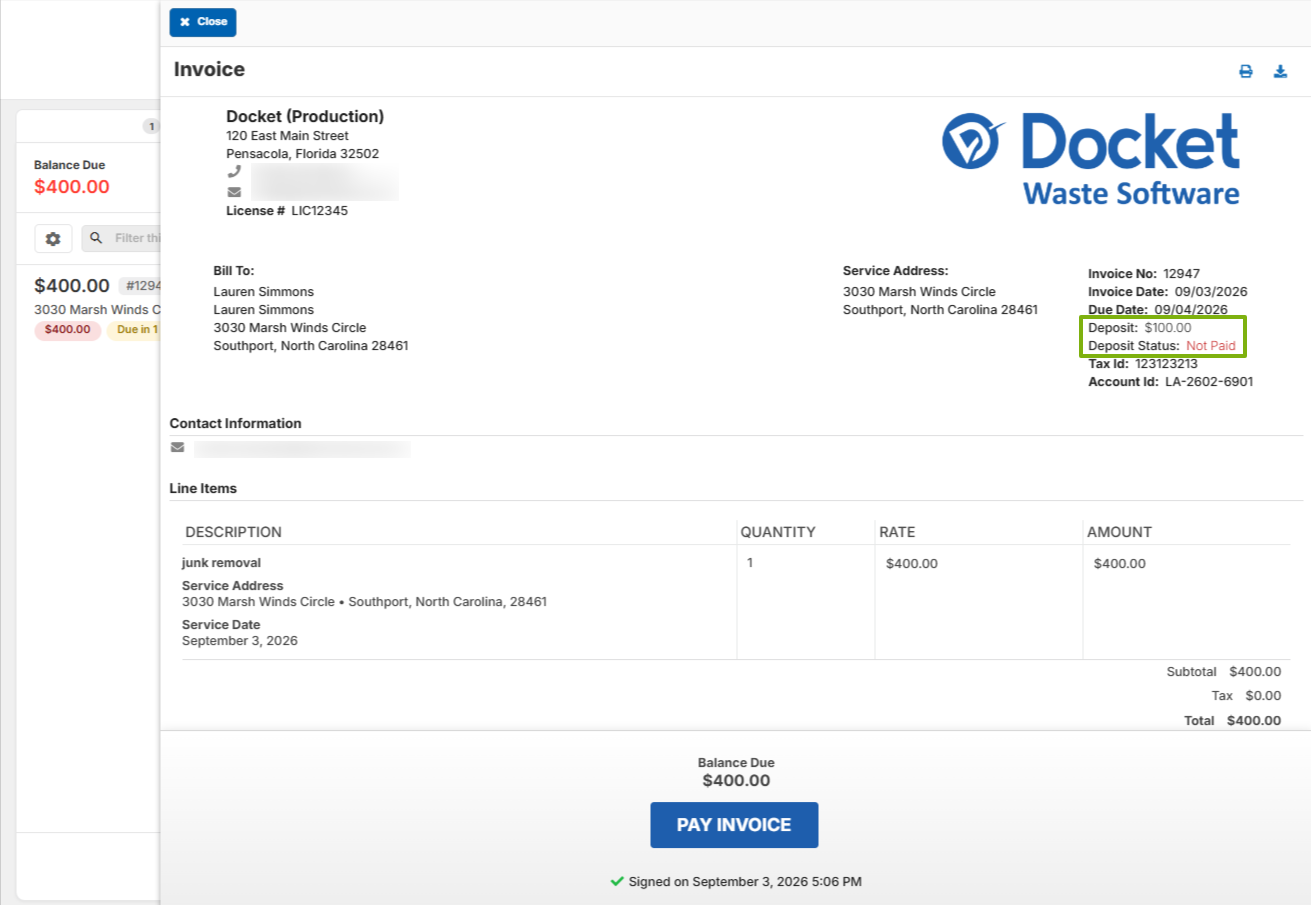Click the download invoice icon
The width and height of the screenshot is (1311, 905).
pyautogui.click(x=1280, y=71)
